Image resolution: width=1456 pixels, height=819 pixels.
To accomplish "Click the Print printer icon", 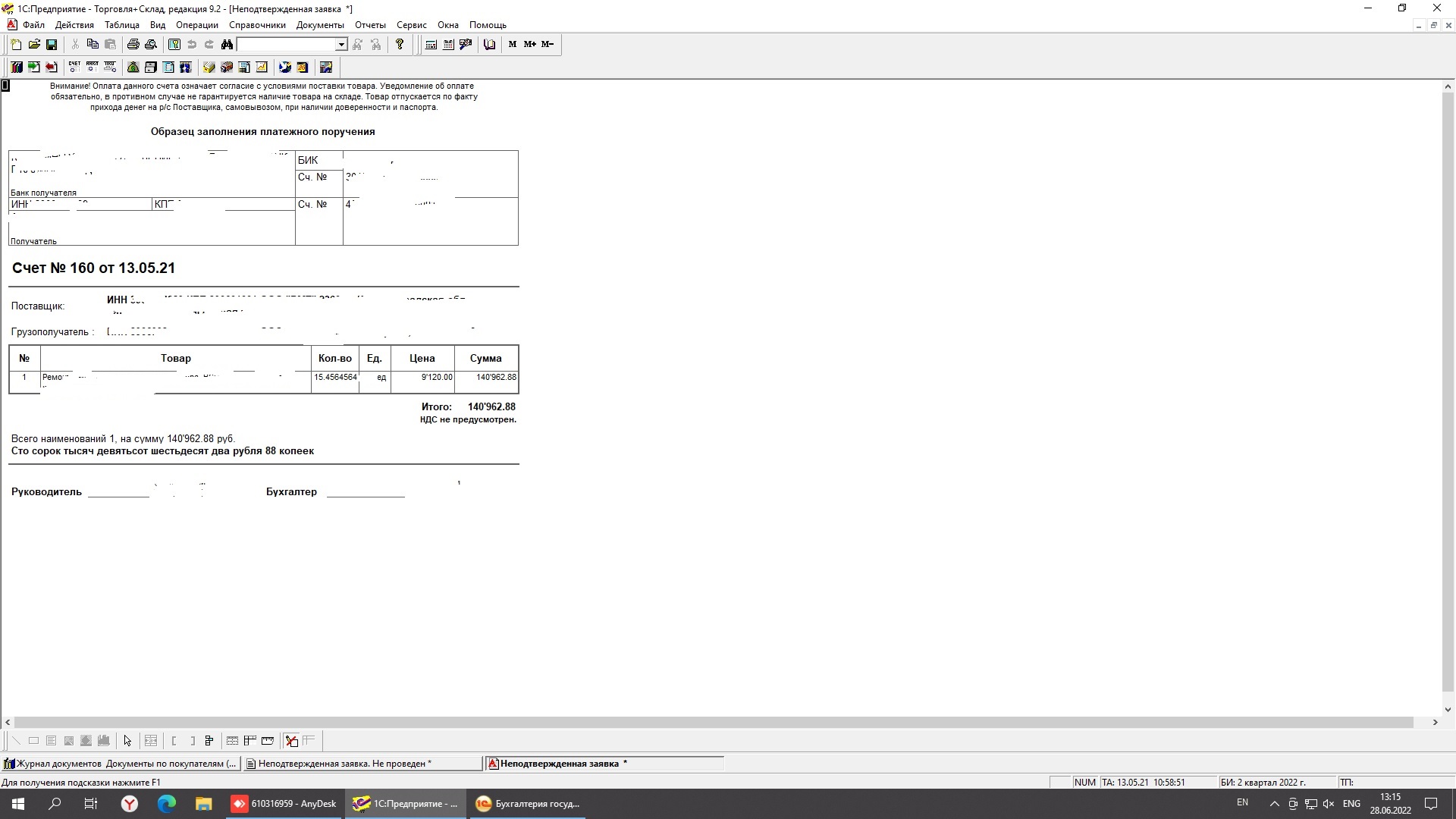I will 133,45.
